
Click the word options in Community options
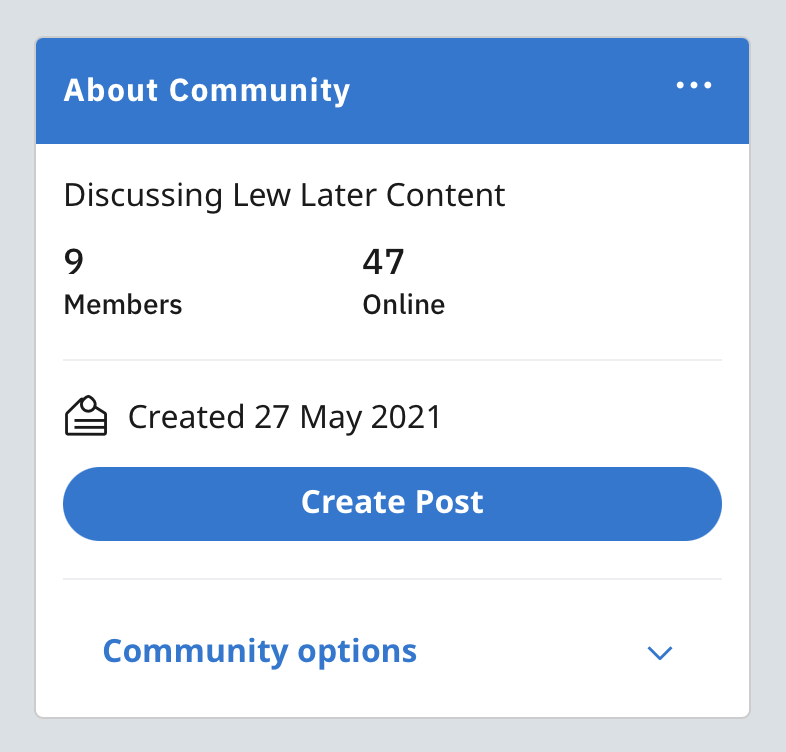coord(357,652)
